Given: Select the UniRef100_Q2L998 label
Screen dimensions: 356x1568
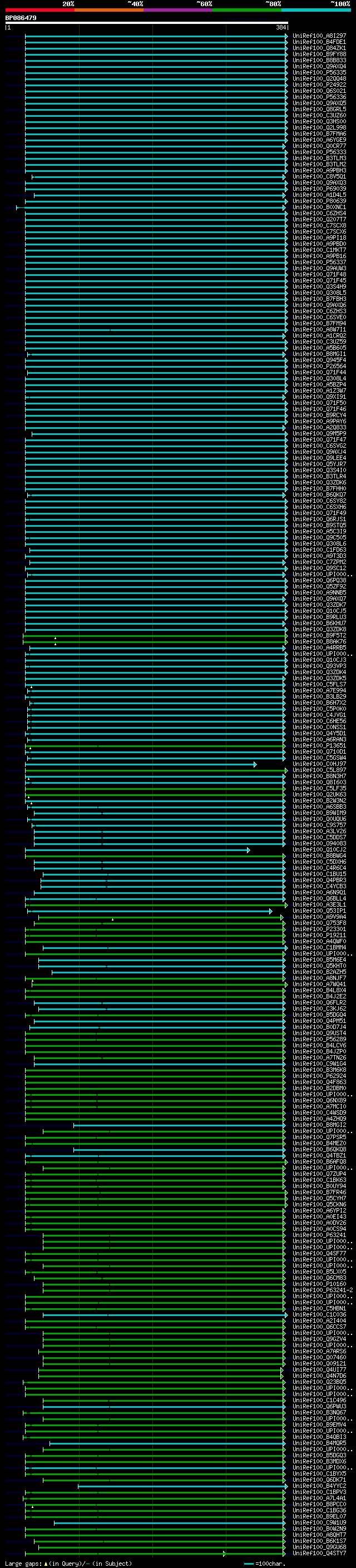Looking at the screenshot, I should [x=319, y=128].
